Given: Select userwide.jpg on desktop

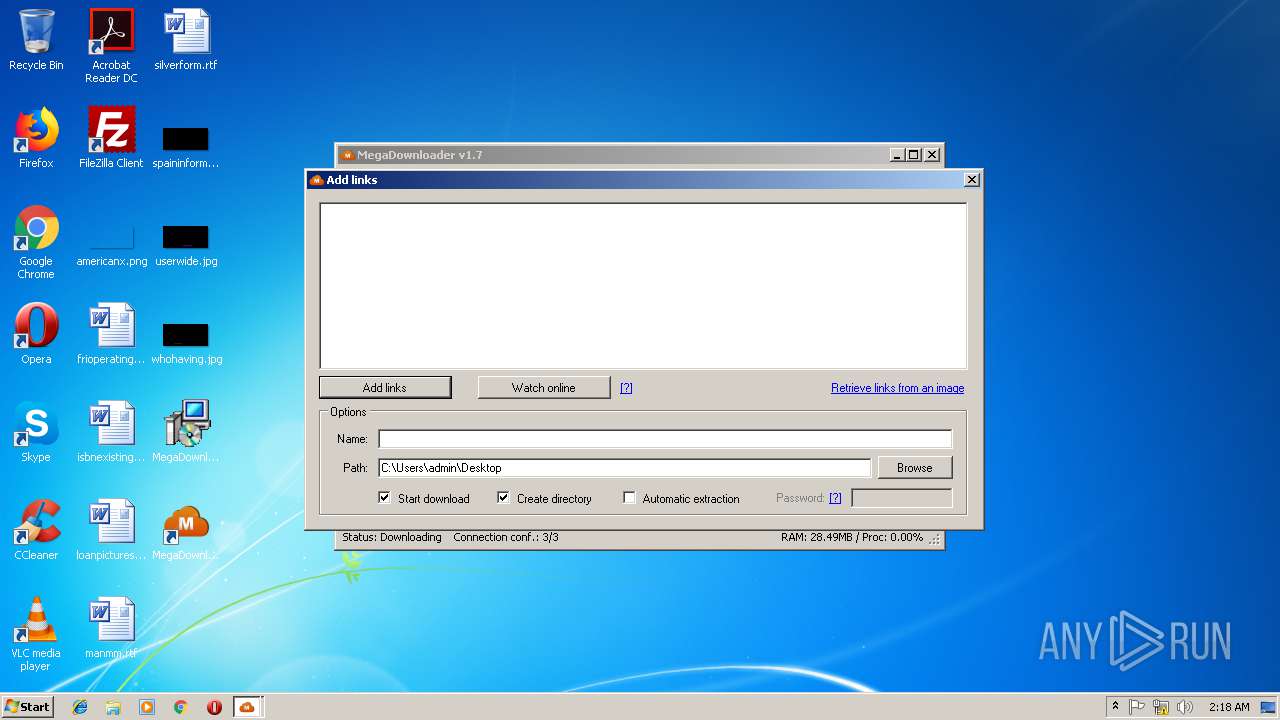Looking at the screenshot, I should click(186, 245).
